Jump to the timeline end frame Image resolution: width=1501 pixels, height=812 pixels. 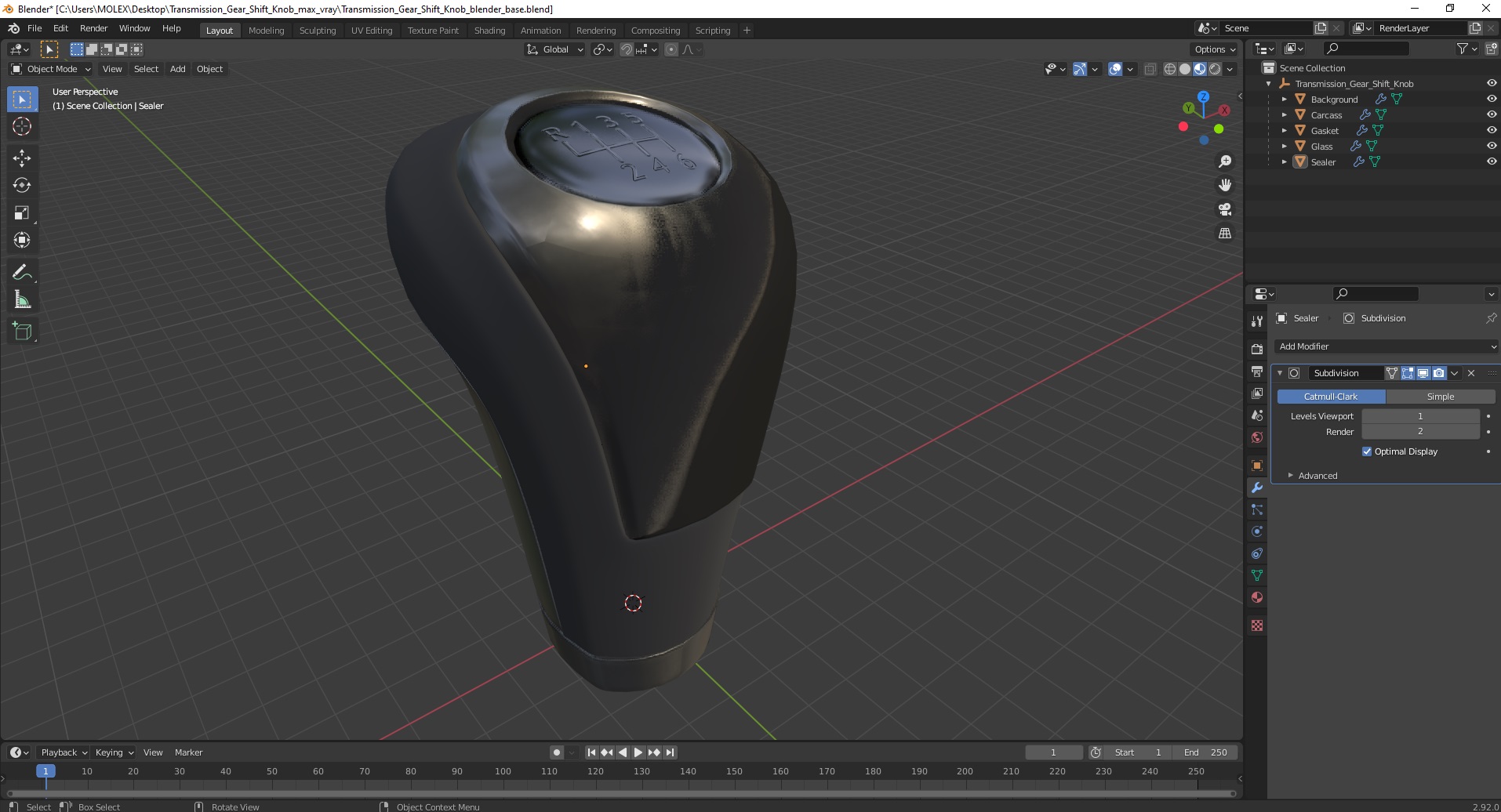(670, 752)
